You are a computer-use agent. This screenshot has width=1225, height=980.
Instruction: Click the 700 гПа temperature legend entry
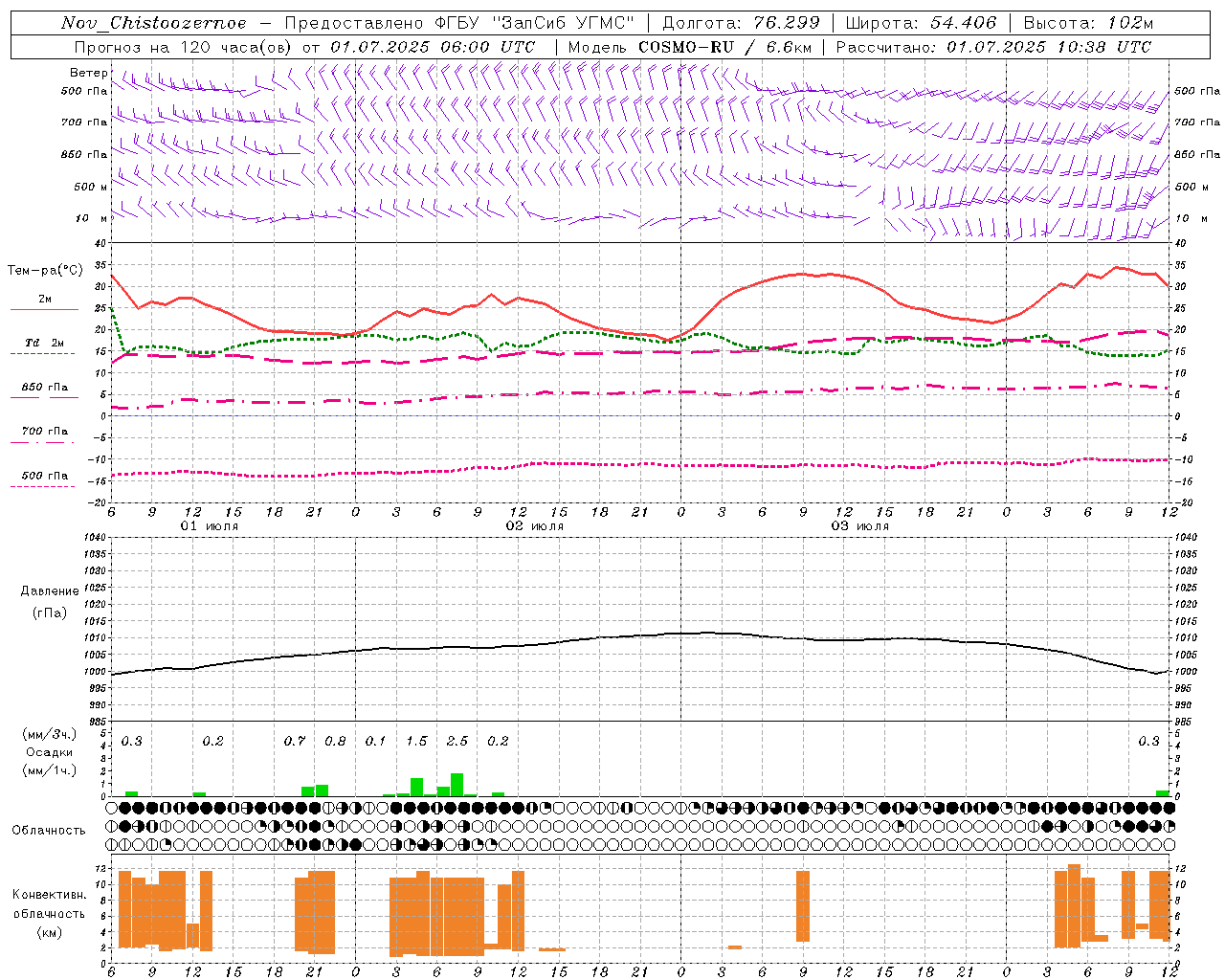coord(45,432)
